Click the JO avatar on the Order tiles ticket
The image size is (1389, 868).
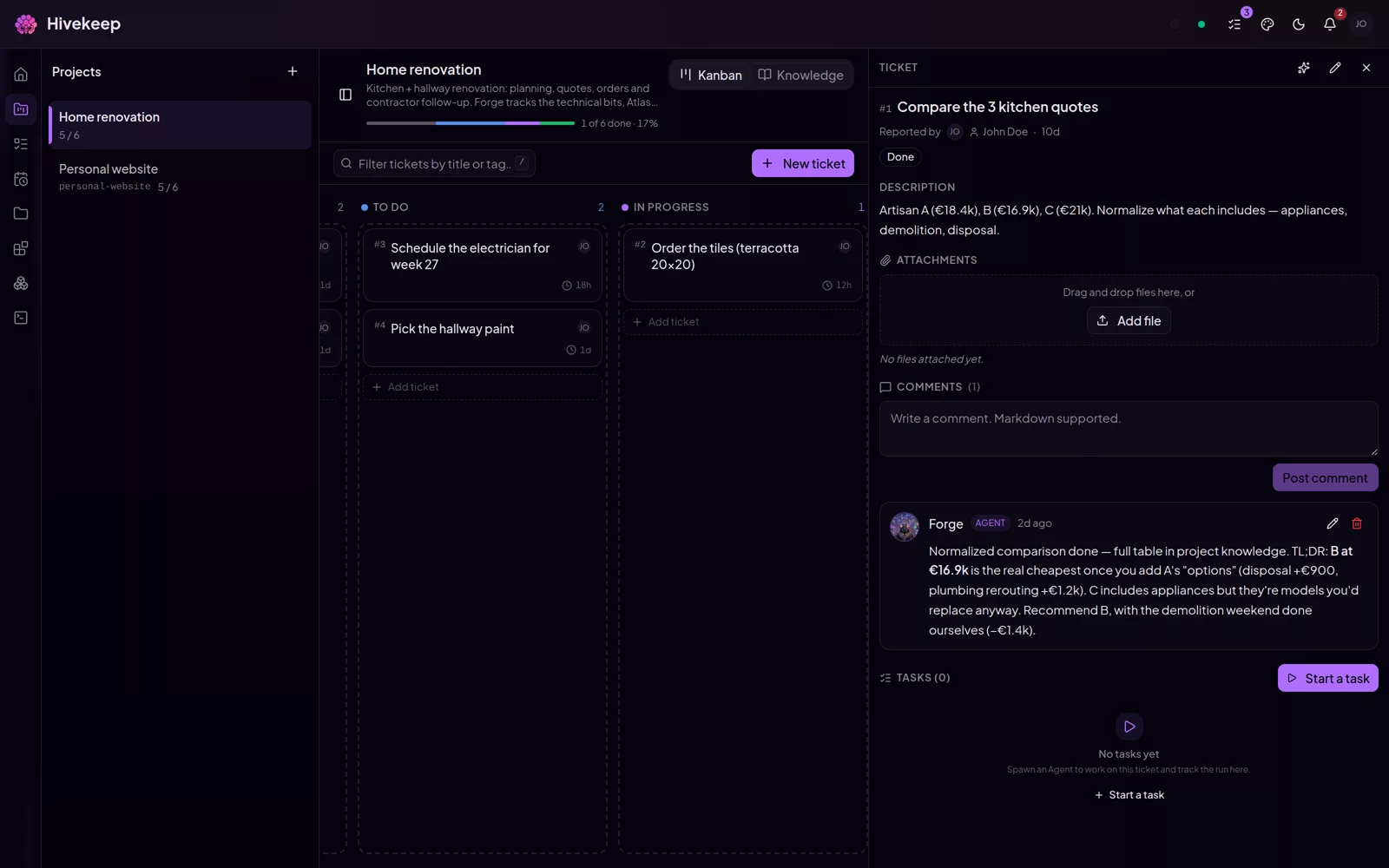tap(845, 247)
